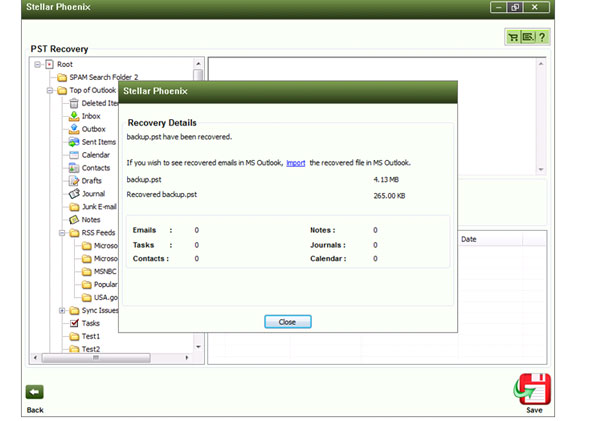Click the Notes sticky icon
The width and height of the screenshot is (590, 421).
(74, 220)
